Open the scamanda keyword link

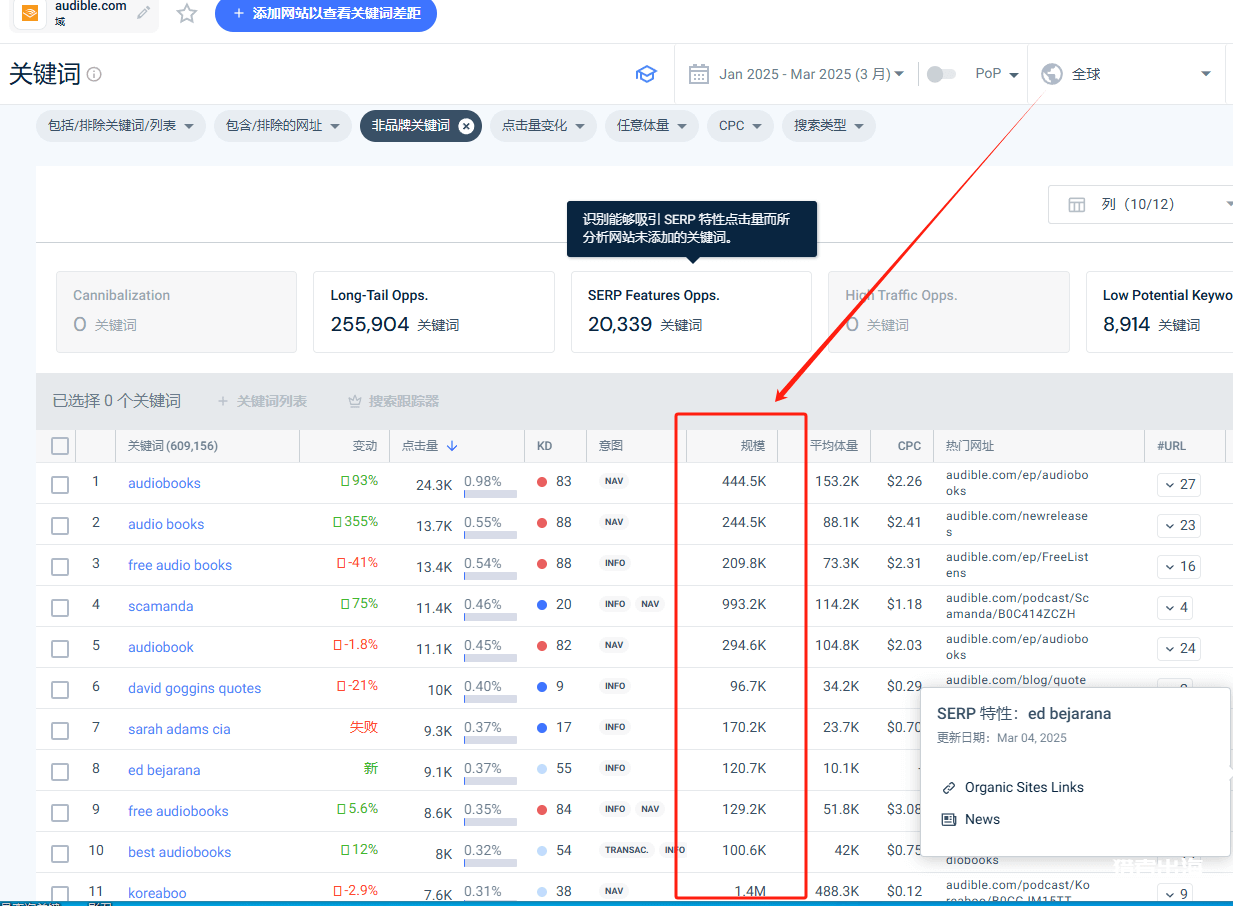(x=161, y=606)
